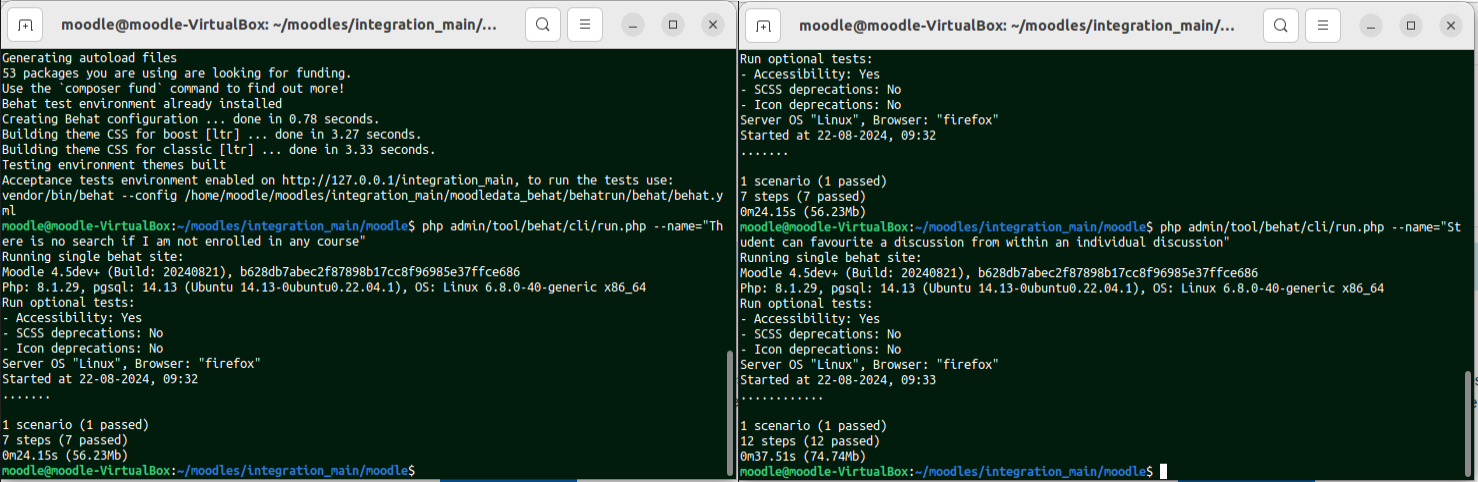Click "53 packages you are using" funding line
1478x482 pixels.
coord(176,73)
